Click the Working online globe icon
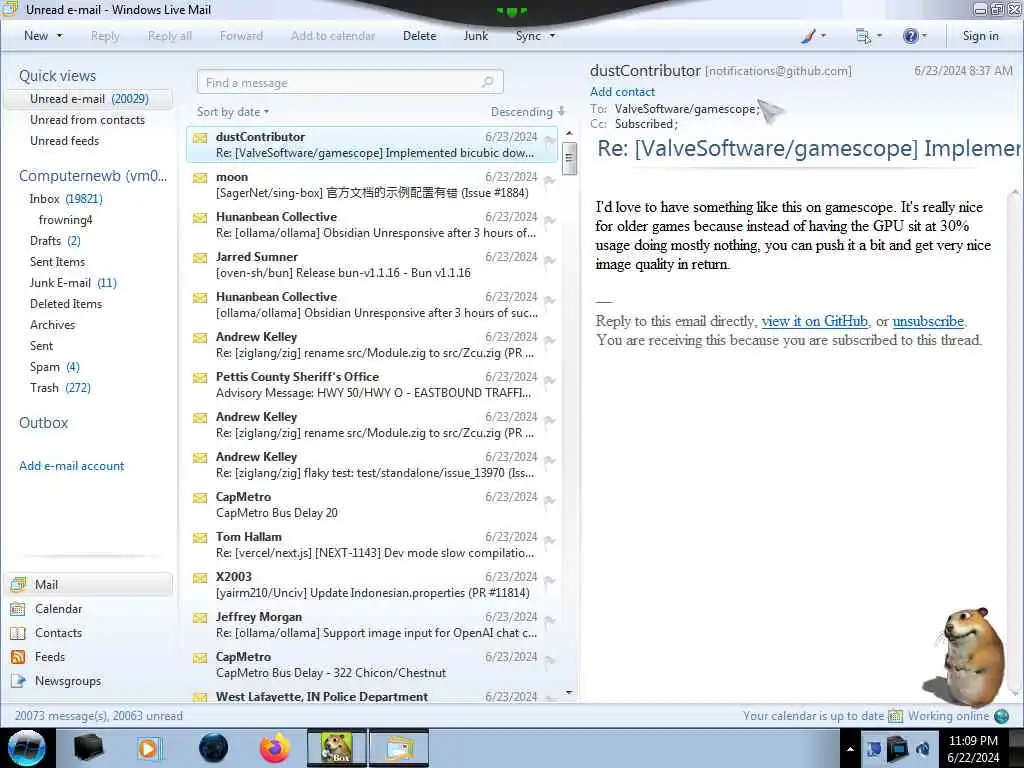 [1001, 716]
